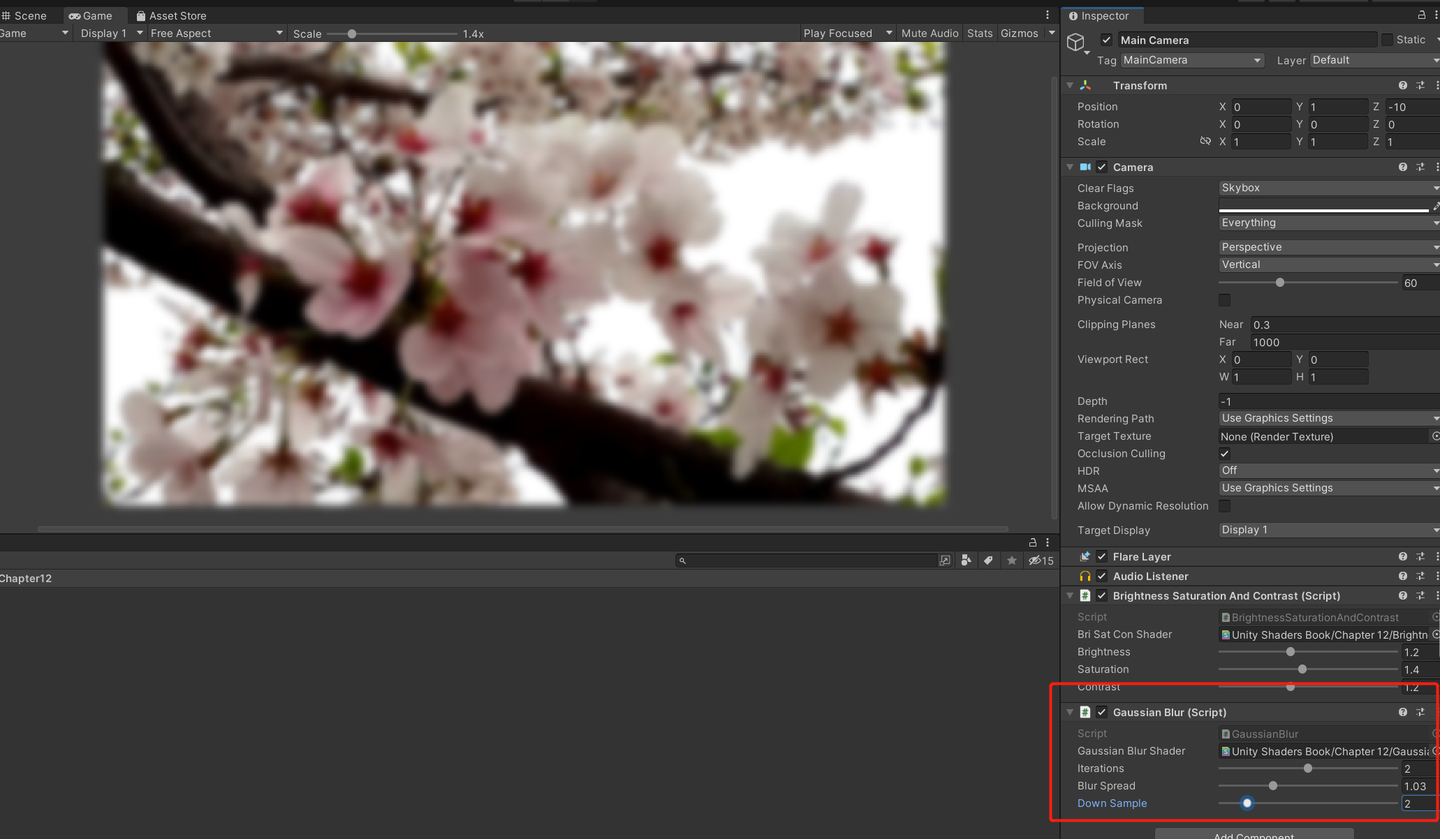Click the Inspector panel lock icon
Viewport: 1440px width, 839px height.
point(1422,16)
